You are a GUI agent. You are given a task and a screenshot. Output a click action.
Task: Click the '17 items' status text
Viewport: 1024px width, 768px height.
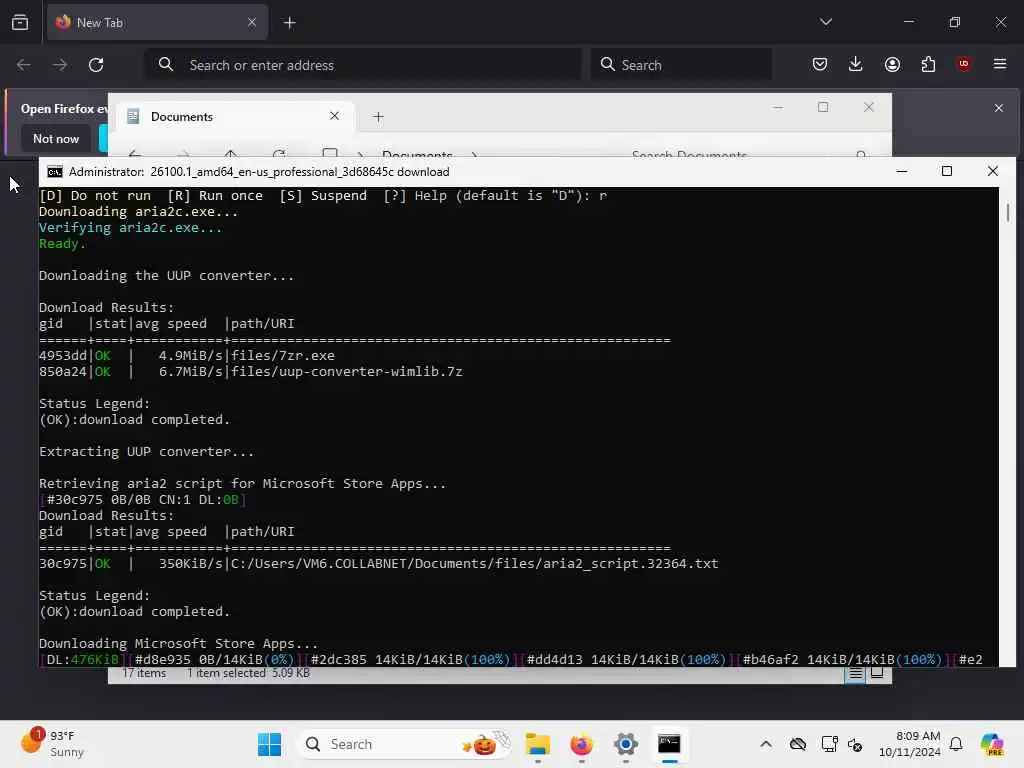pos(144,673)
